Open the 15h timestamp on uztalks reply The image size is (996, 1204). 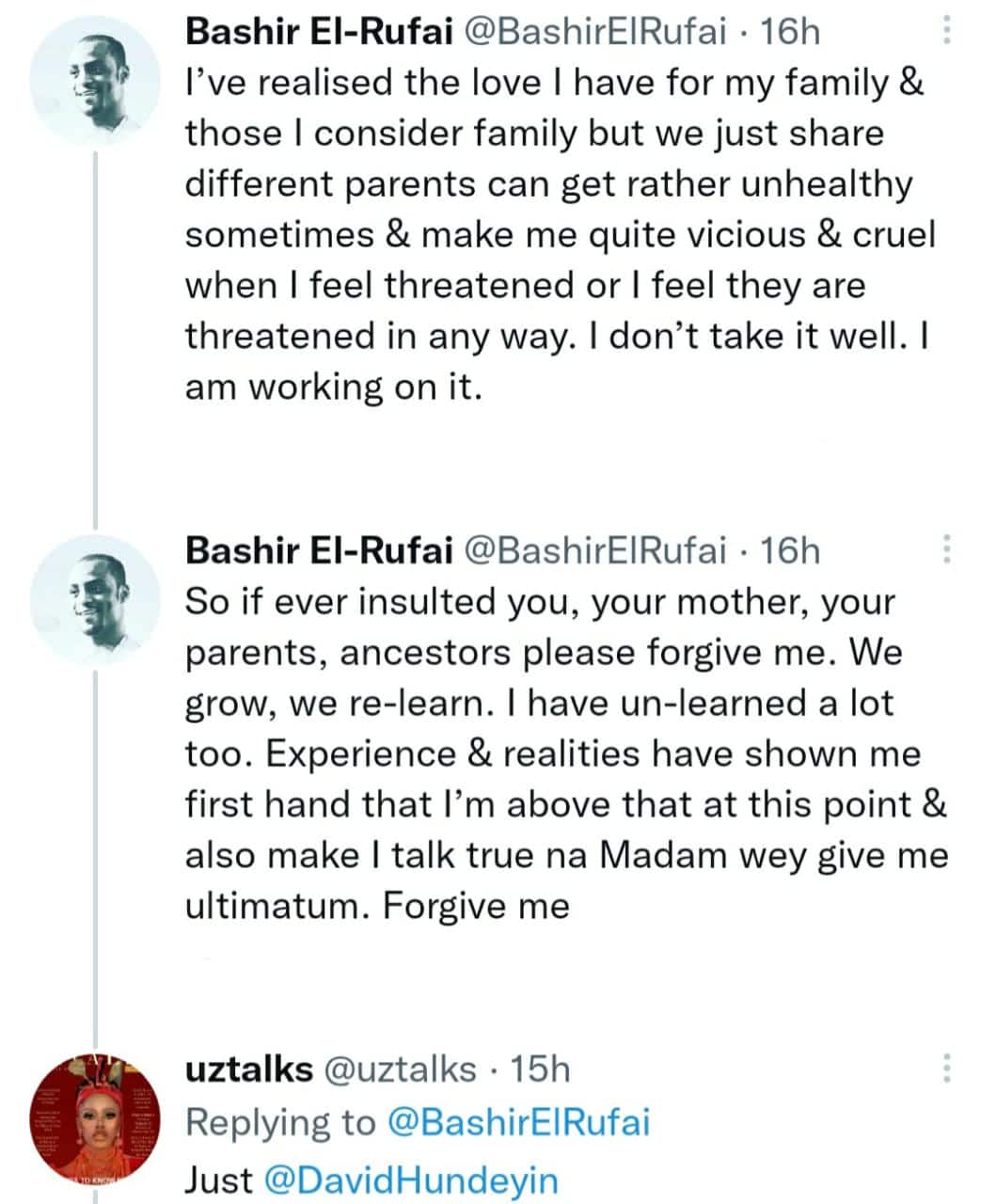point(540,1069)
